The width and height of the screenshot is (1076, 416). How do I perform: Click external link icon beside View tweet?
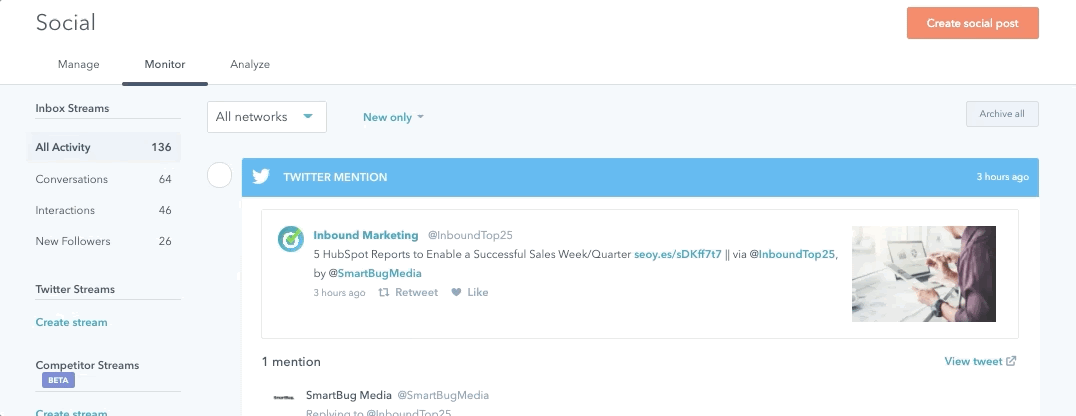coord(1011,361)
